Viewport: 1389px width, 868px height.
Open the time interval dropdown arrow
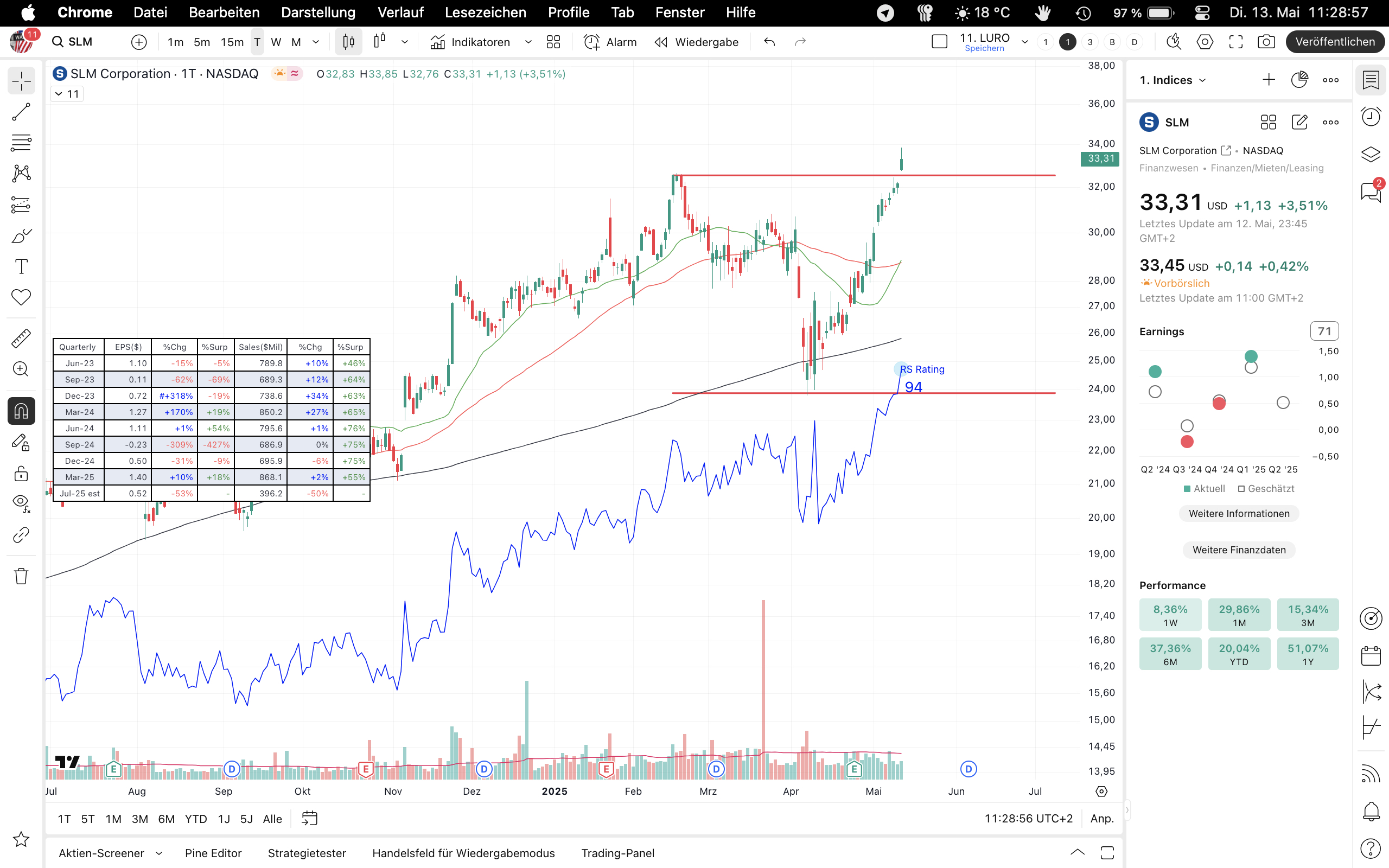pos(316,42)
